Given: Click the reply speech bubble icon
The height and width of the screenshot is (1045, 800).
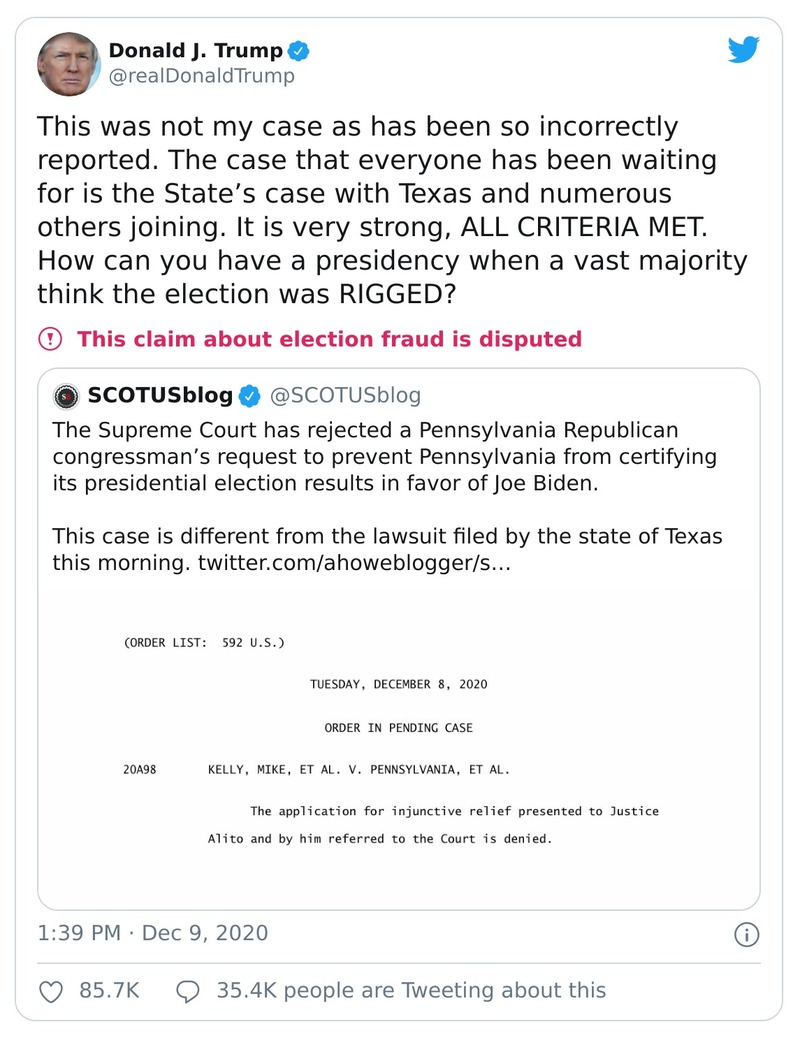Looking at the screenshot, I should pyautogui.click(x=186, y=990).
